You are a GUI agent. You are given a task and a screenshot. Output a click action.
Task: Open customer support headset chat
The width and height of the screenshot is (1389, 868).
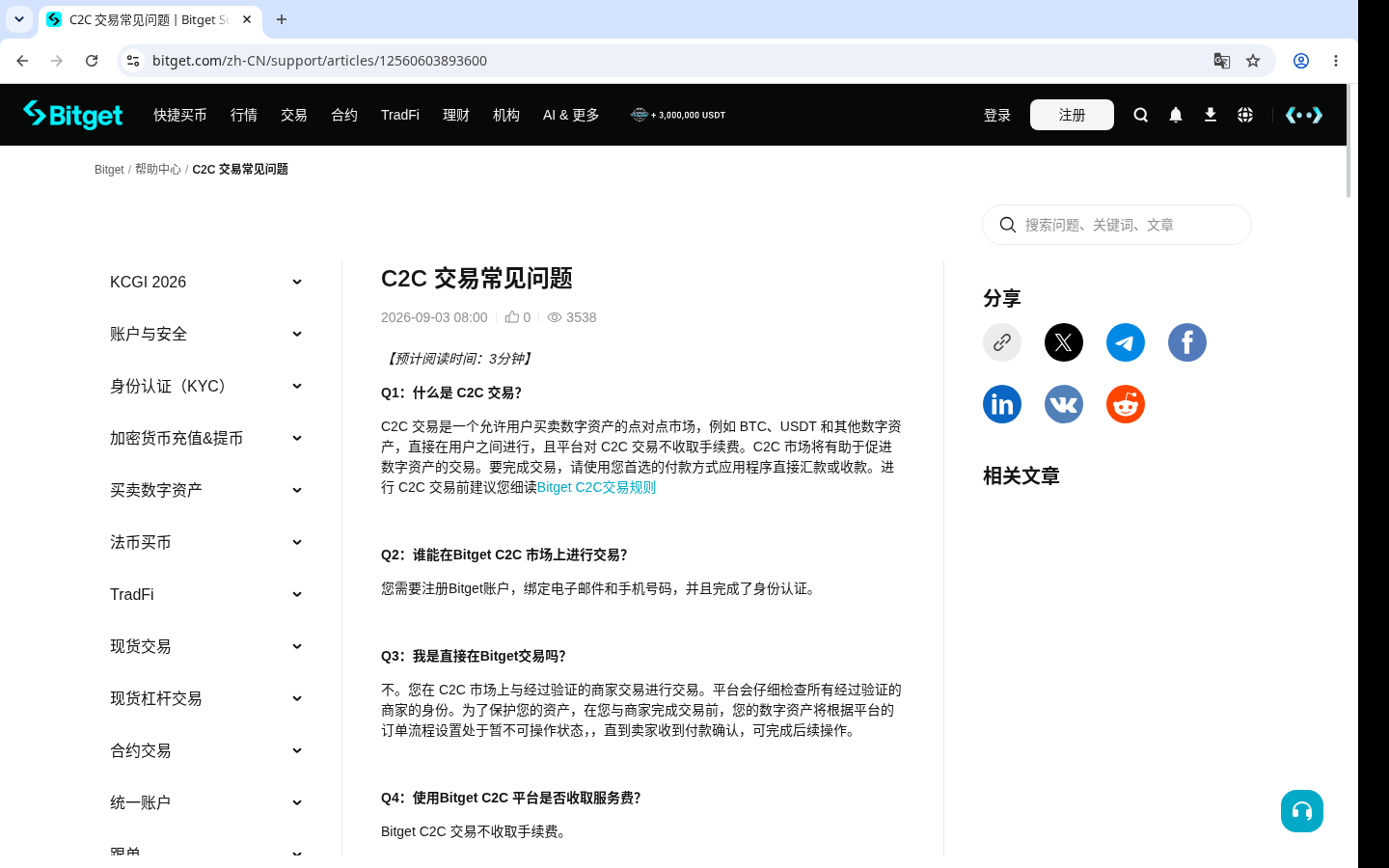1302,811
